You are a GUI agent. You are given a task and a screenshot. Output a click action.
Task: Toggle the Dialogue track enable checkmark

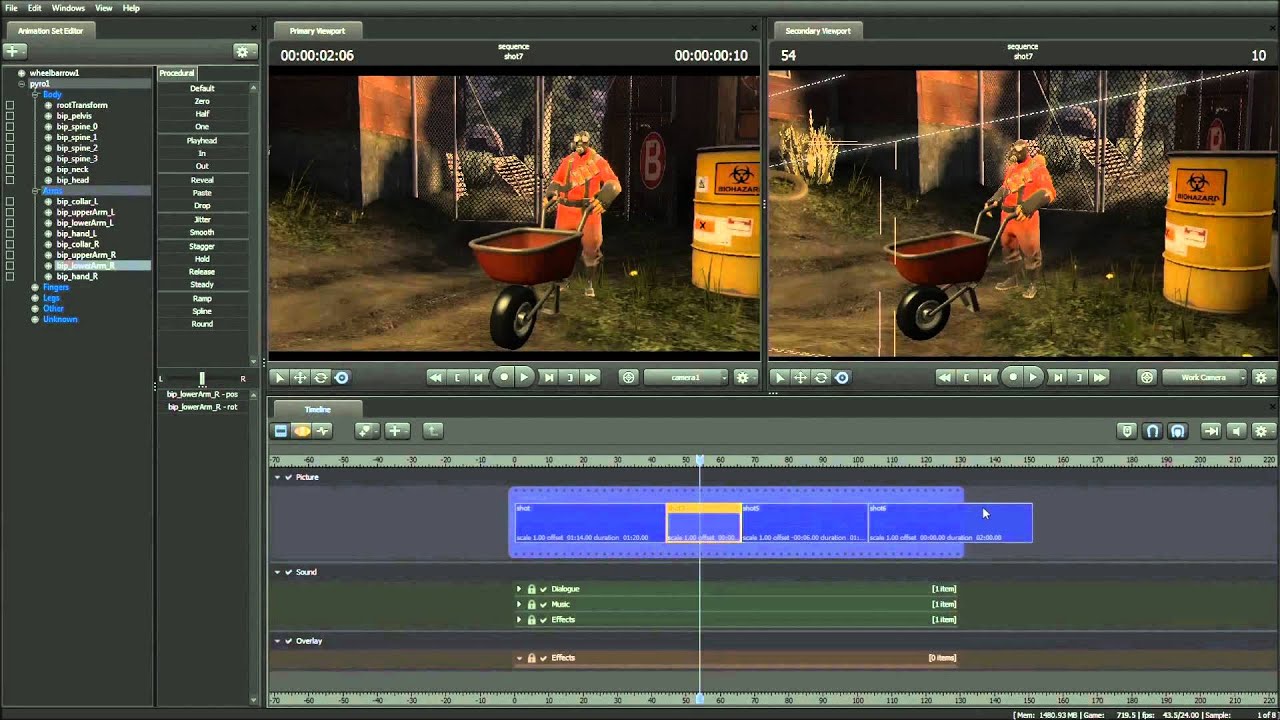coord(543,589)
